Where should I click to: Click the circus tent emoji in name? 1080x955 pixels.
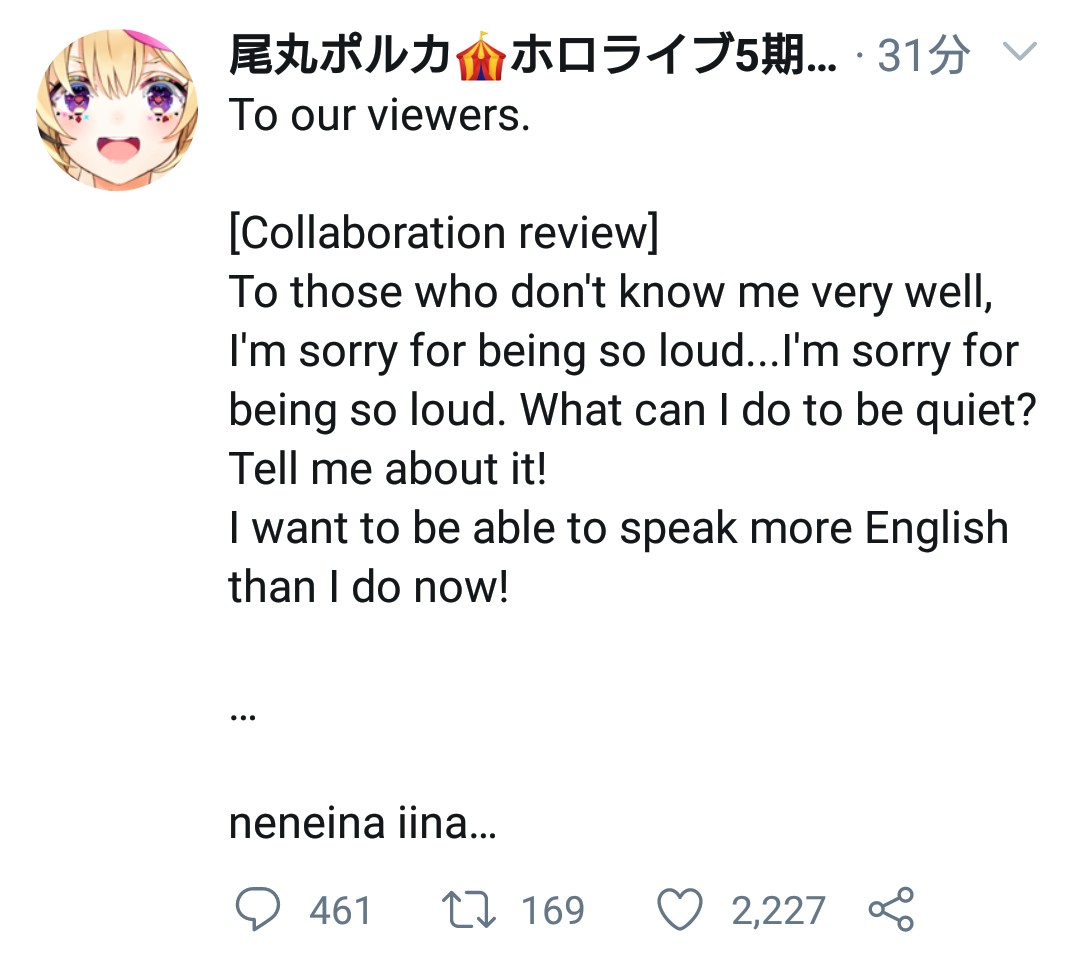point(481,55)
